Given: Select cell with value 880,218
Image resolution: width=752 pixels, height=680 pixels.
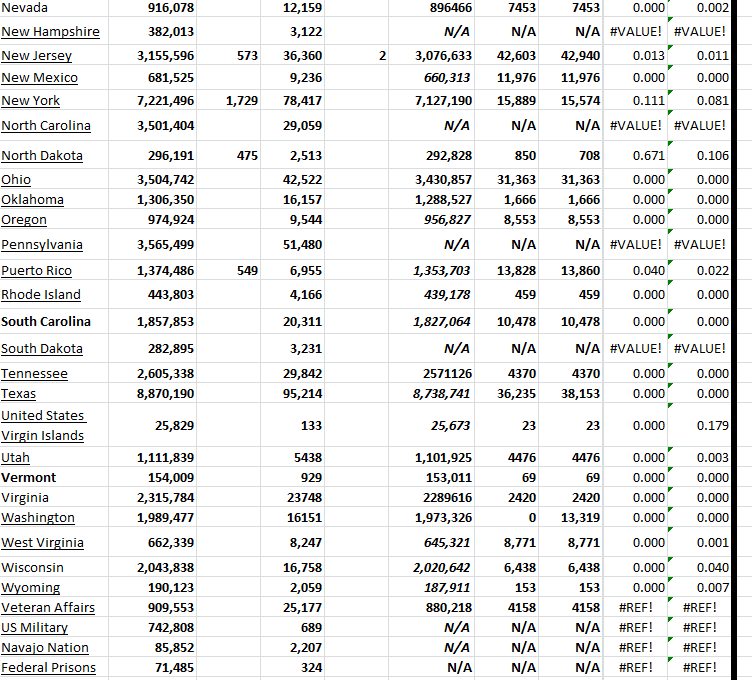Looking at the screenshot, I should coord(431,608).
